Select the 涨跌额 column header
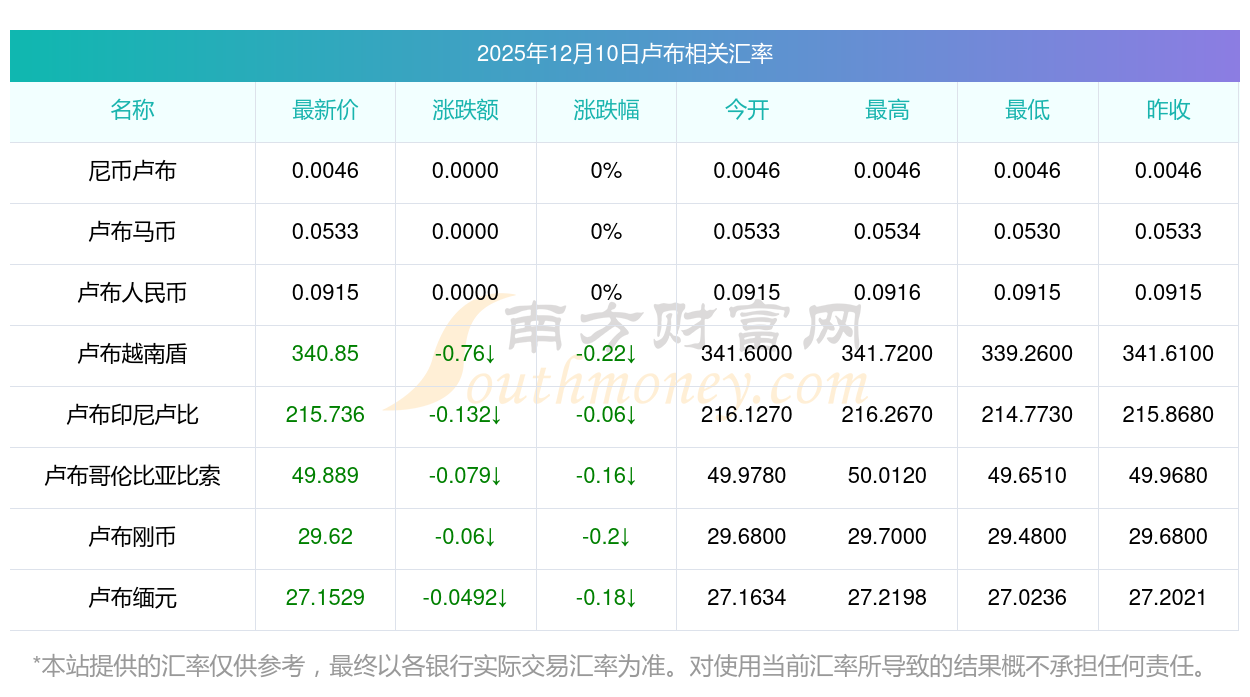 466,110
